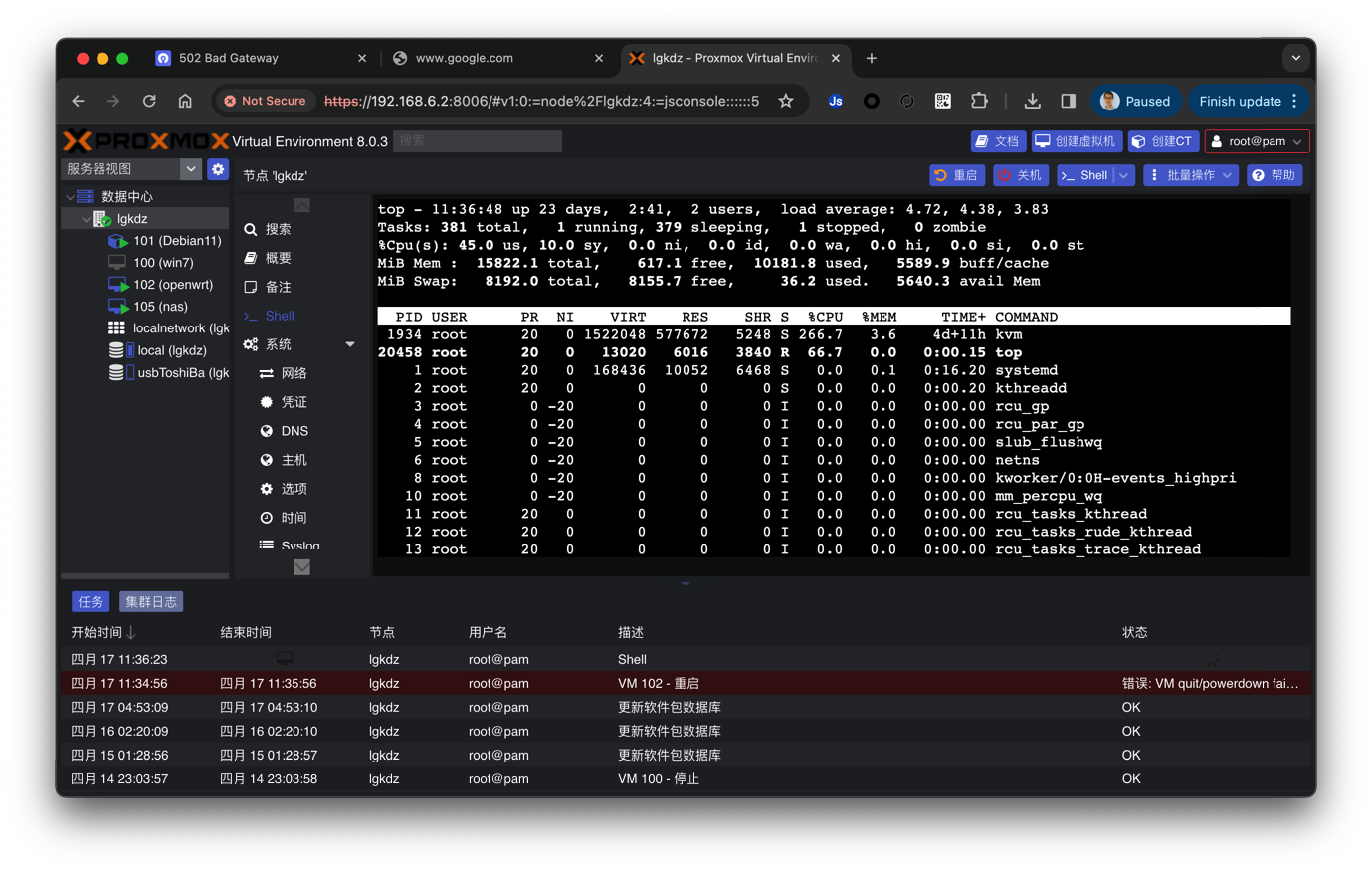Open the 系统 system menu item
This screenshot has width=1372, height=871.
[x=279, y=344]
